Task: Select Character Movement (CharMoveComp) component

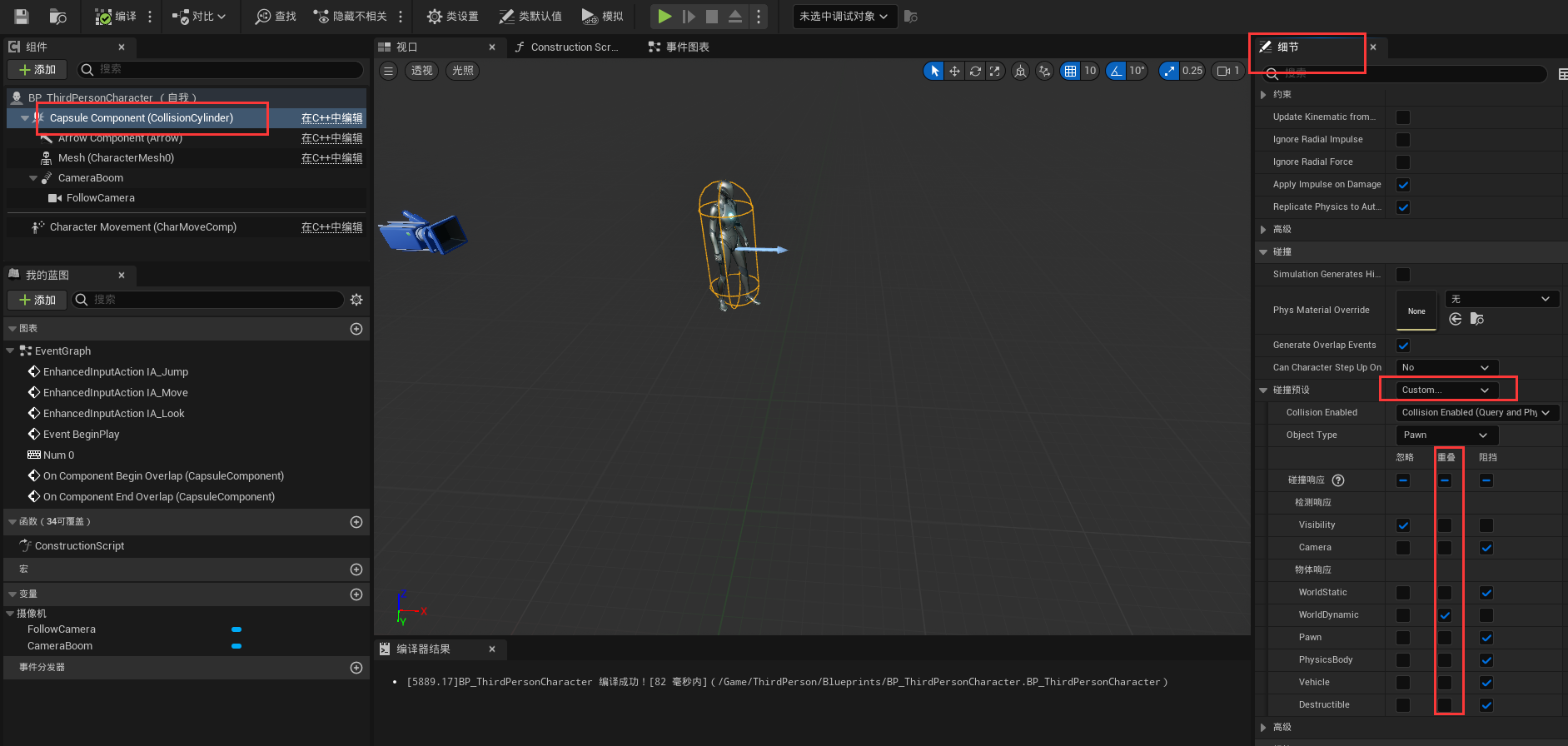Action: (143, 226)
